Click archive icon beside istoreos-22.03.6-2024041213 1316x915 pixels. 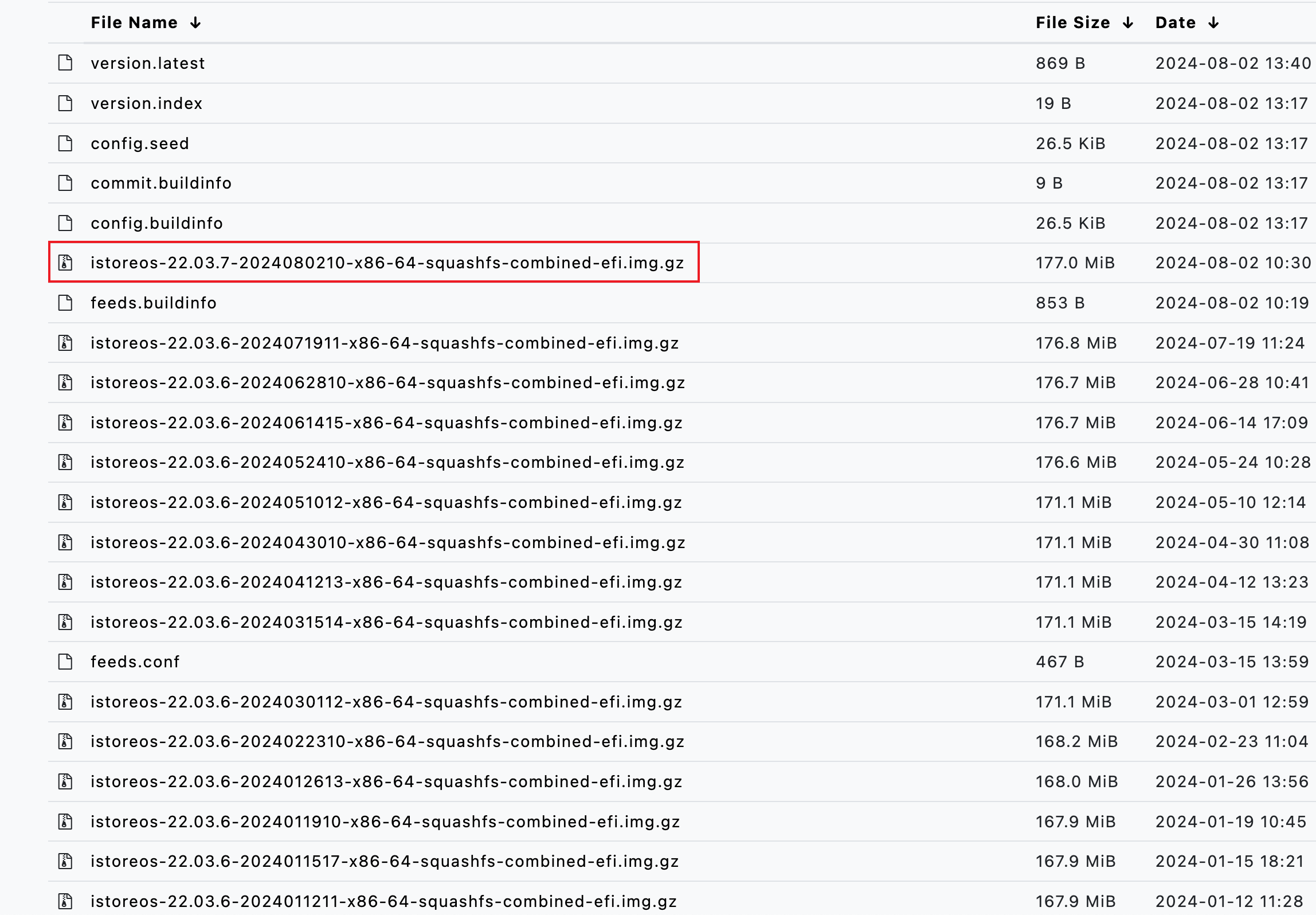pos(65,581)
